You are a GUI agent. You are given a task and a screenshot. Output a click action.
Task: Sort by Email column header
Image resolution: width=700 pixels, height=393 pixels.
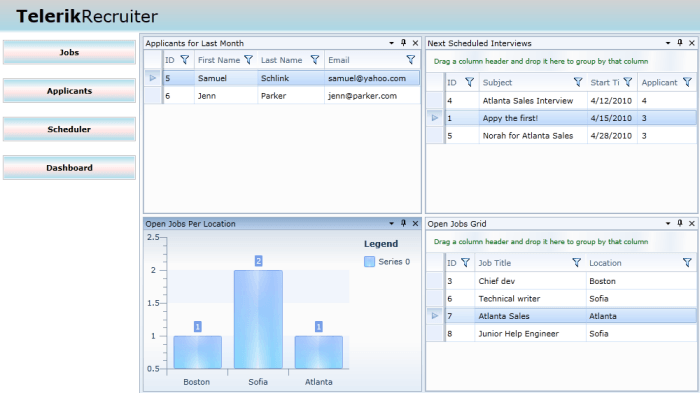339,60
